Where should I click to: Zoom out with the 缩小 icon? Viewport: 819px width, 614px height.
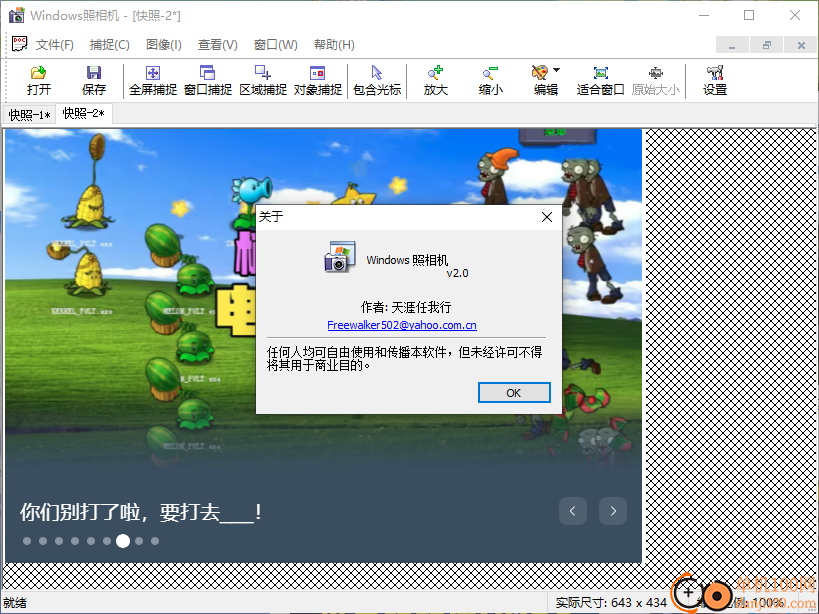(490, 80)
